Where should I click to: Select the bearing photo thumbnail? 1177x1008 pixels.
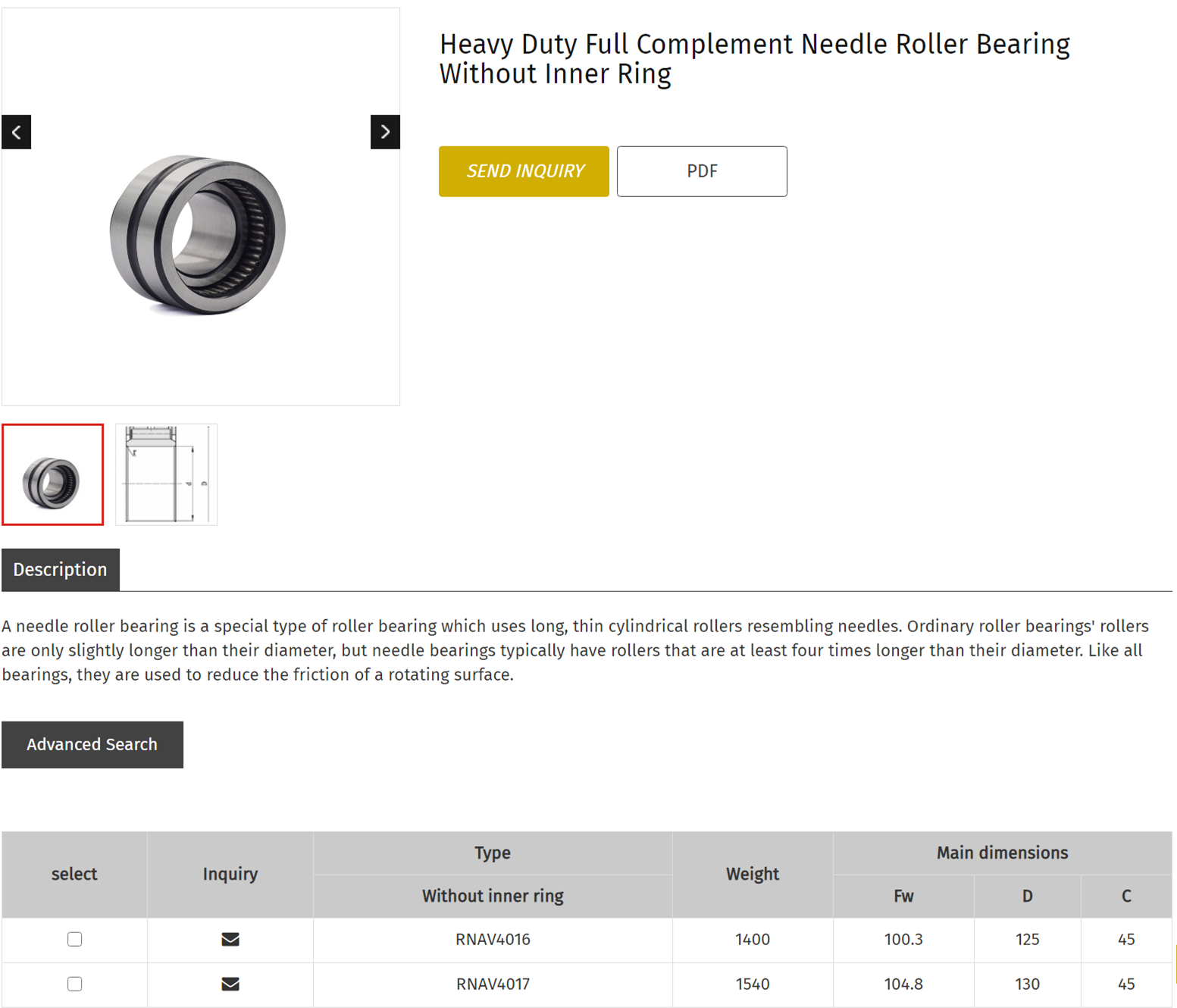point(53,474)
